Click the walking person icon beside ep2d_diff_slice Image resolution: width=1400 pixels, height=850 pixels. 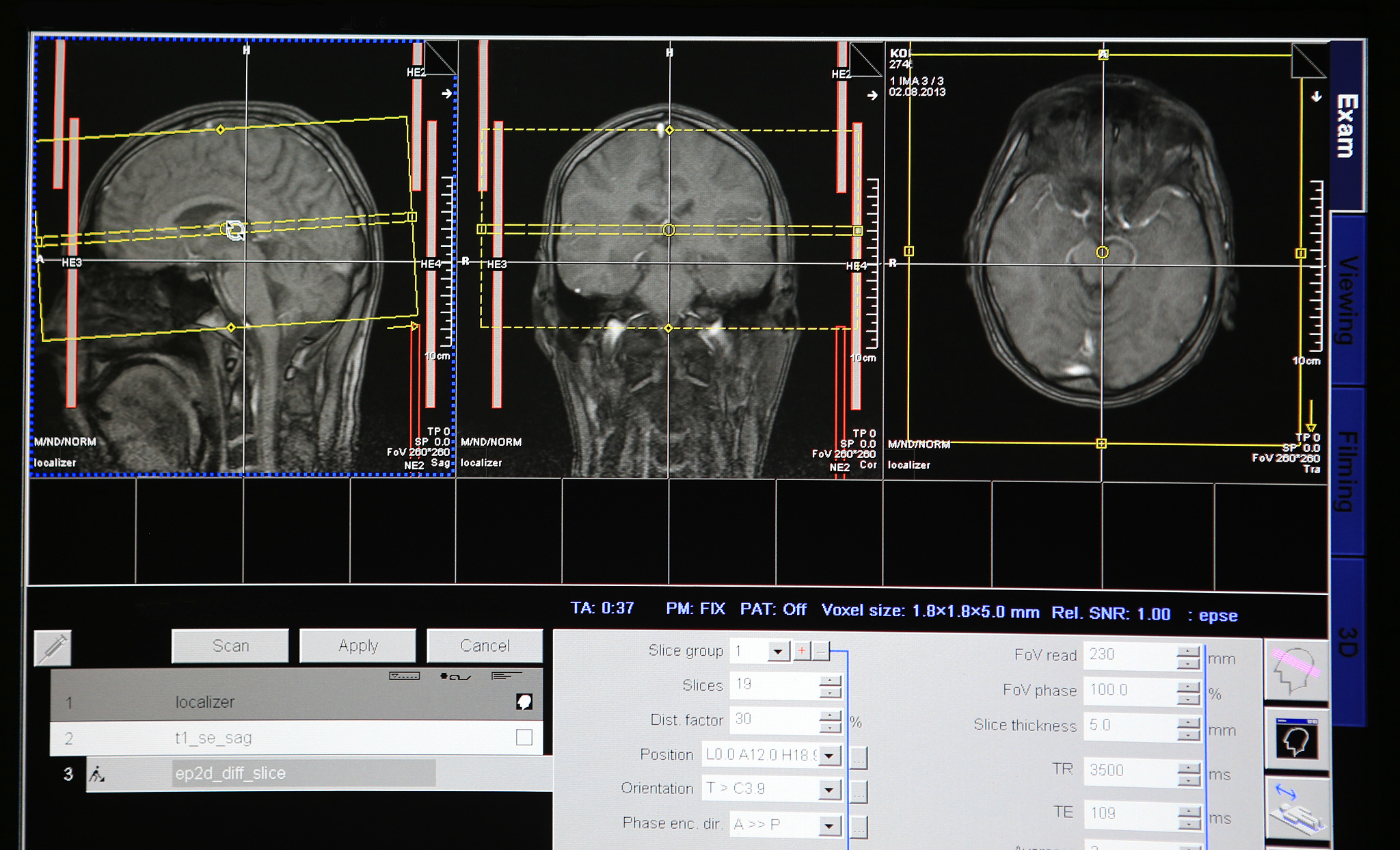coord(97,774)
